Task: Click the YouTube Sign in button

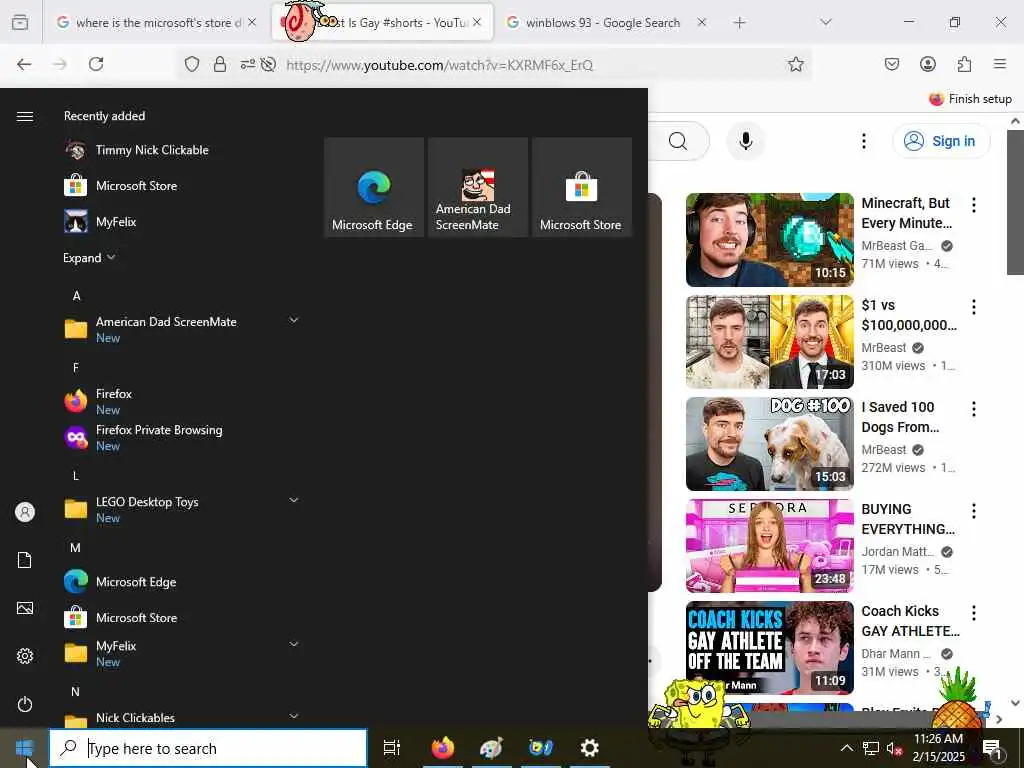Action: coord(941,141)
